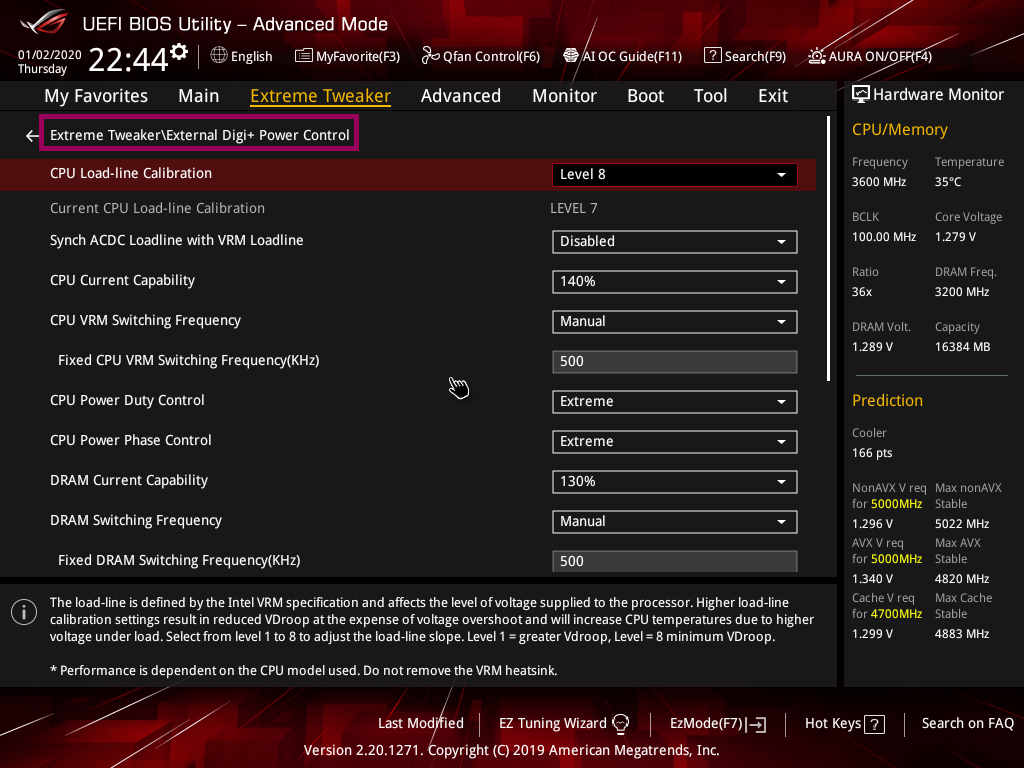Click the CPU/Memory section heading
This screenshot has width=1024, height=768.
click(899, 130)
